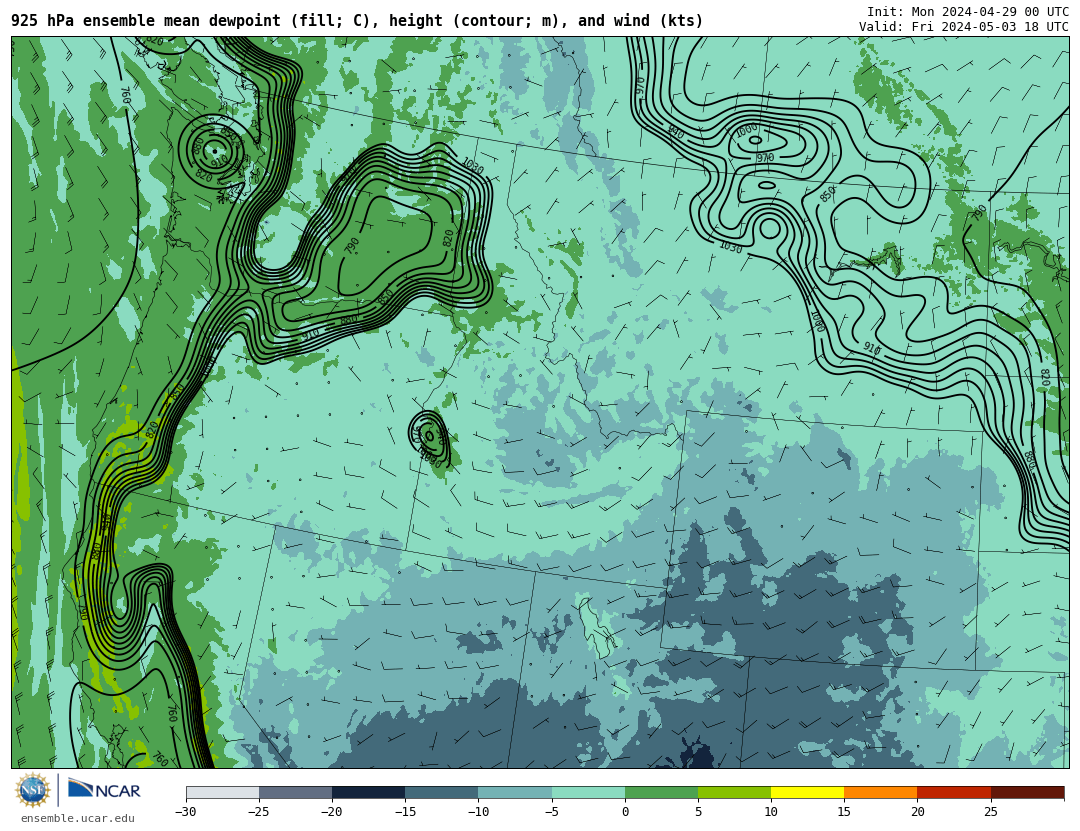Select the 20 to 25 red swatch
Viewport: 1080px width, 831px height.
pyautogui.click(x=954, y=792)
